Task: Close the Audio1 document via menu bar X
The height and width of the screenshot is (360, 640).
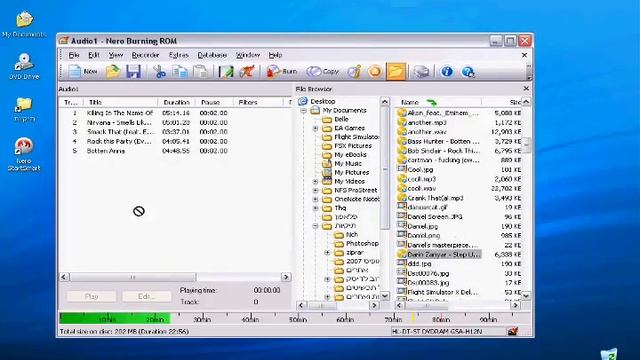Action: [524, 55]
